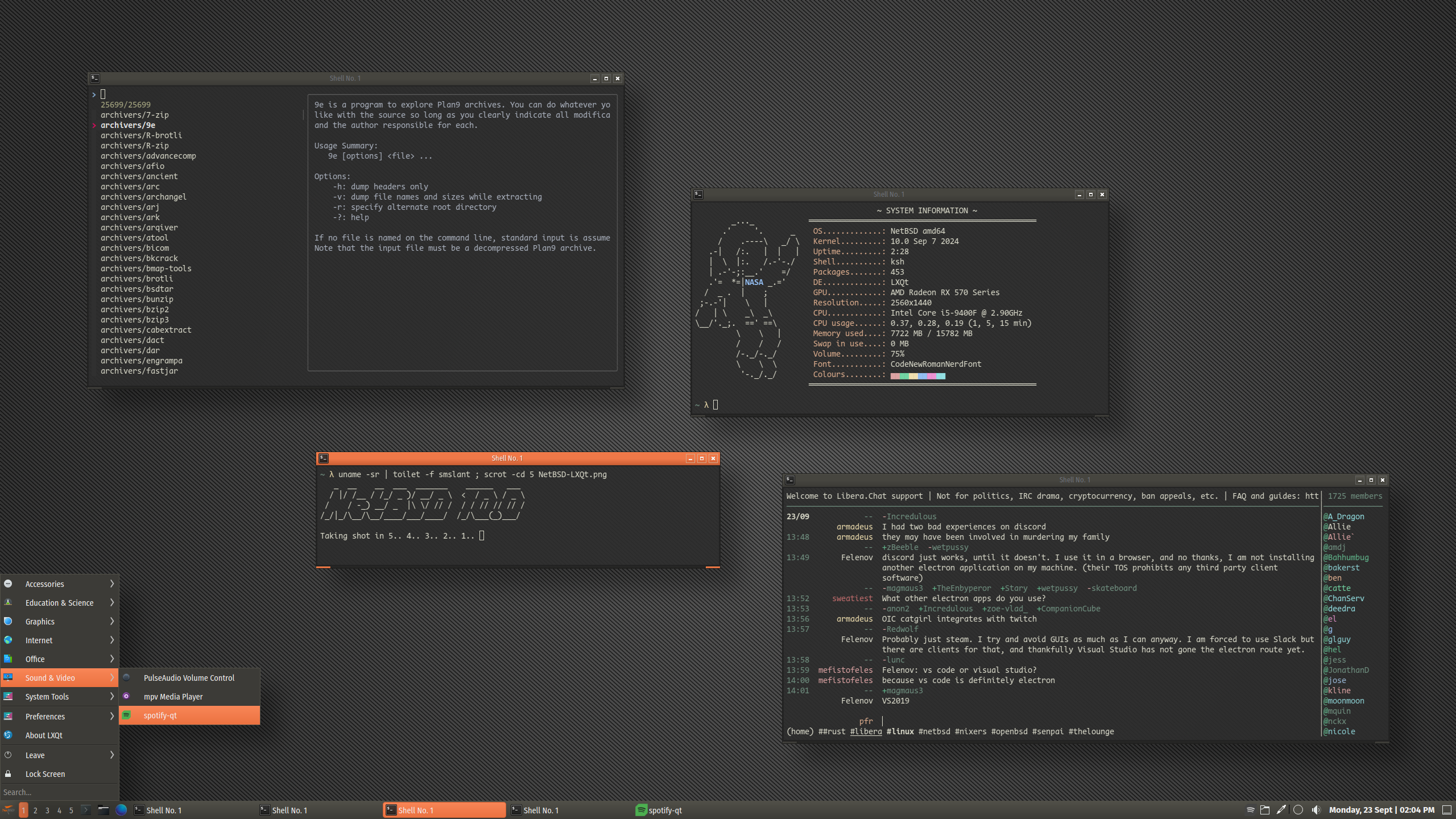
Task: Open the color picker eyedropper tool
Action: tap(1281, 810)
